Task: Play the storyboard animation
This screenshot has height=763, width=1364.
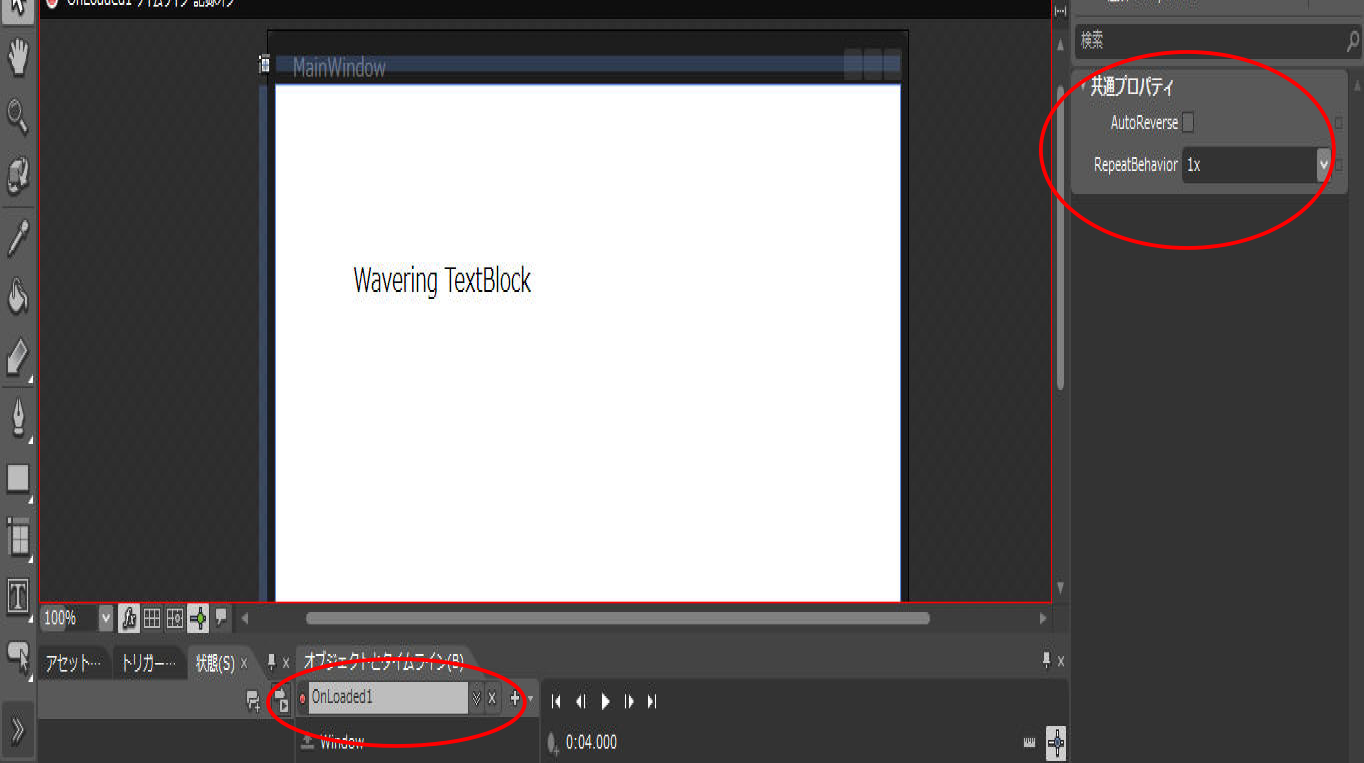Action: (605, 702)
